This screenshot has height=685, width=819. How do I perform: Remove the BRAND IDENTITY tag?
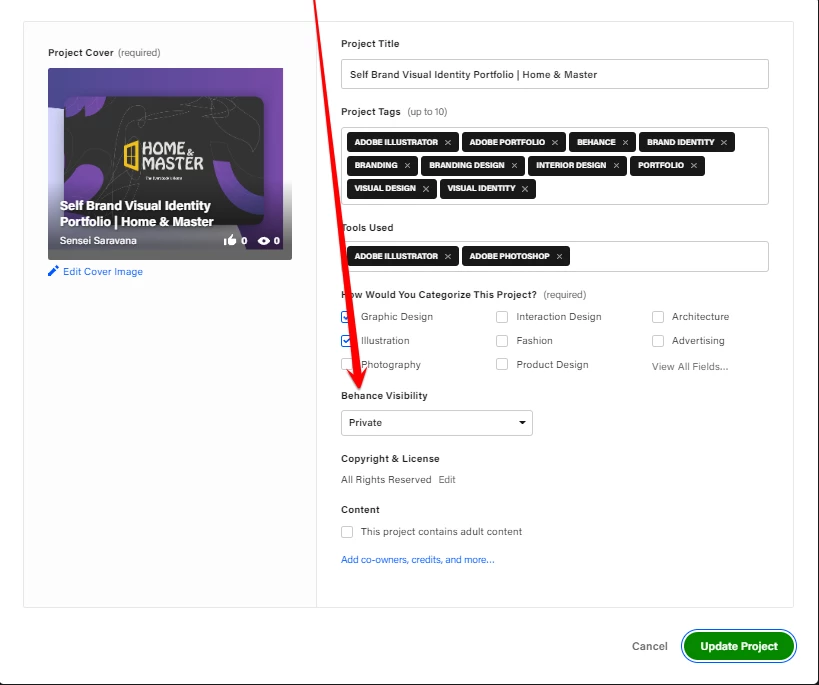pyautogui.click(x=724, y=143)
